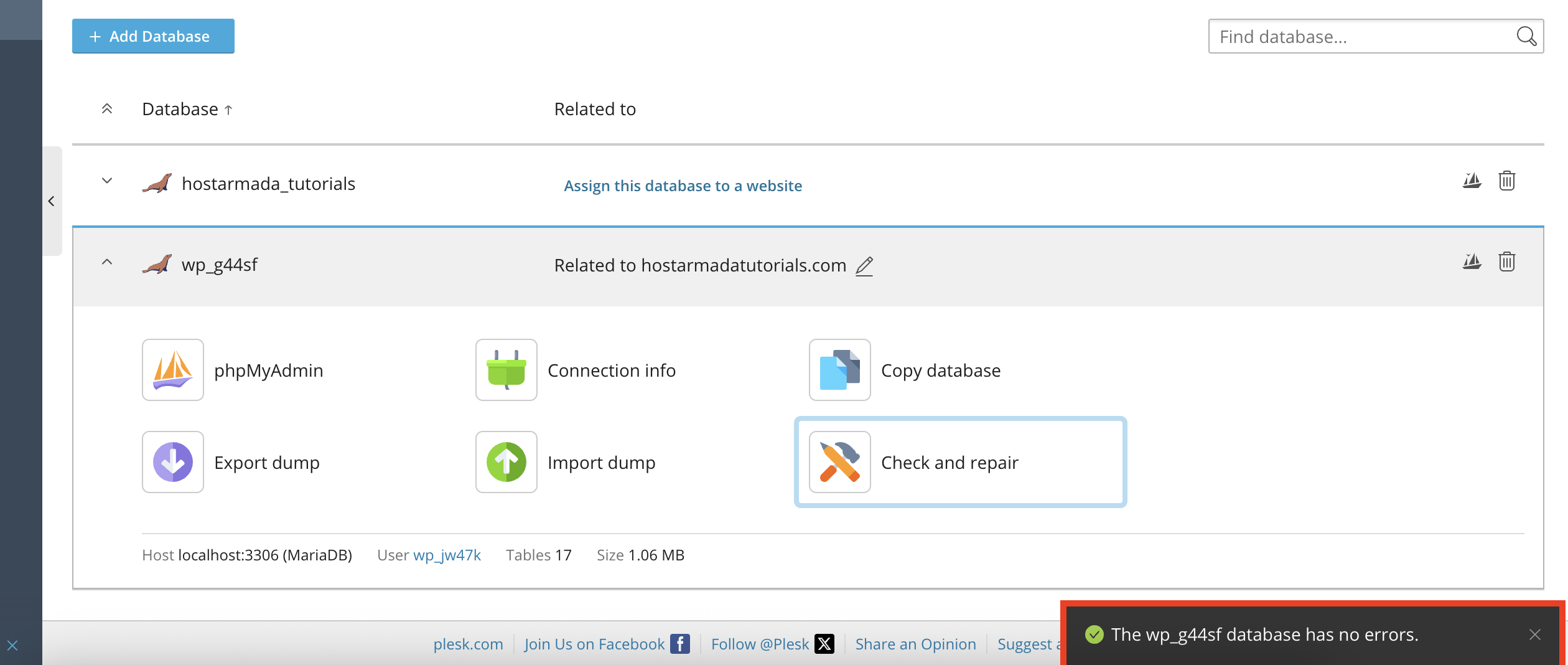Viewport: 1568px width, 665px height.
Task: Edit related website with the pencil icon
Action: (864, 266)
